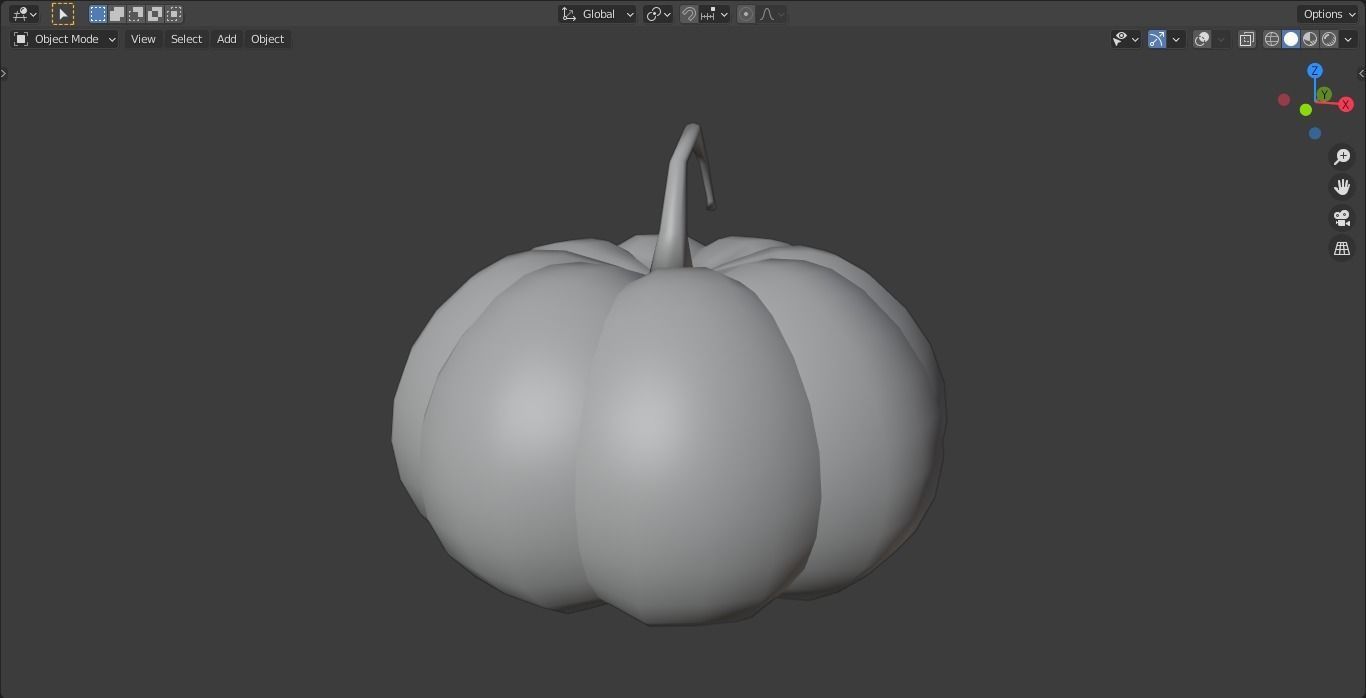Viewport: 1366px width, 698px height.
Task: Toggle camera view icon
Action: click(x=1342, y=218)
